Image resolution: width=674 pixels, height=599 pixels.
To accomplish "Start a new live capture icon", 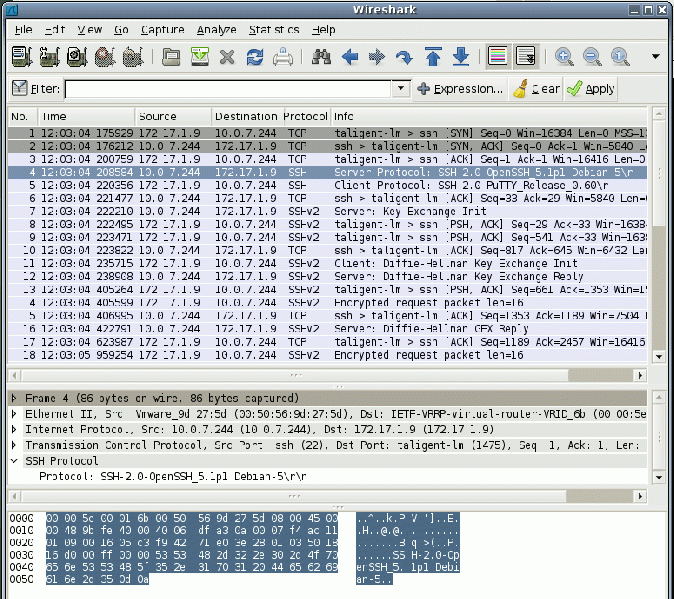I will [x=77, y=57].
